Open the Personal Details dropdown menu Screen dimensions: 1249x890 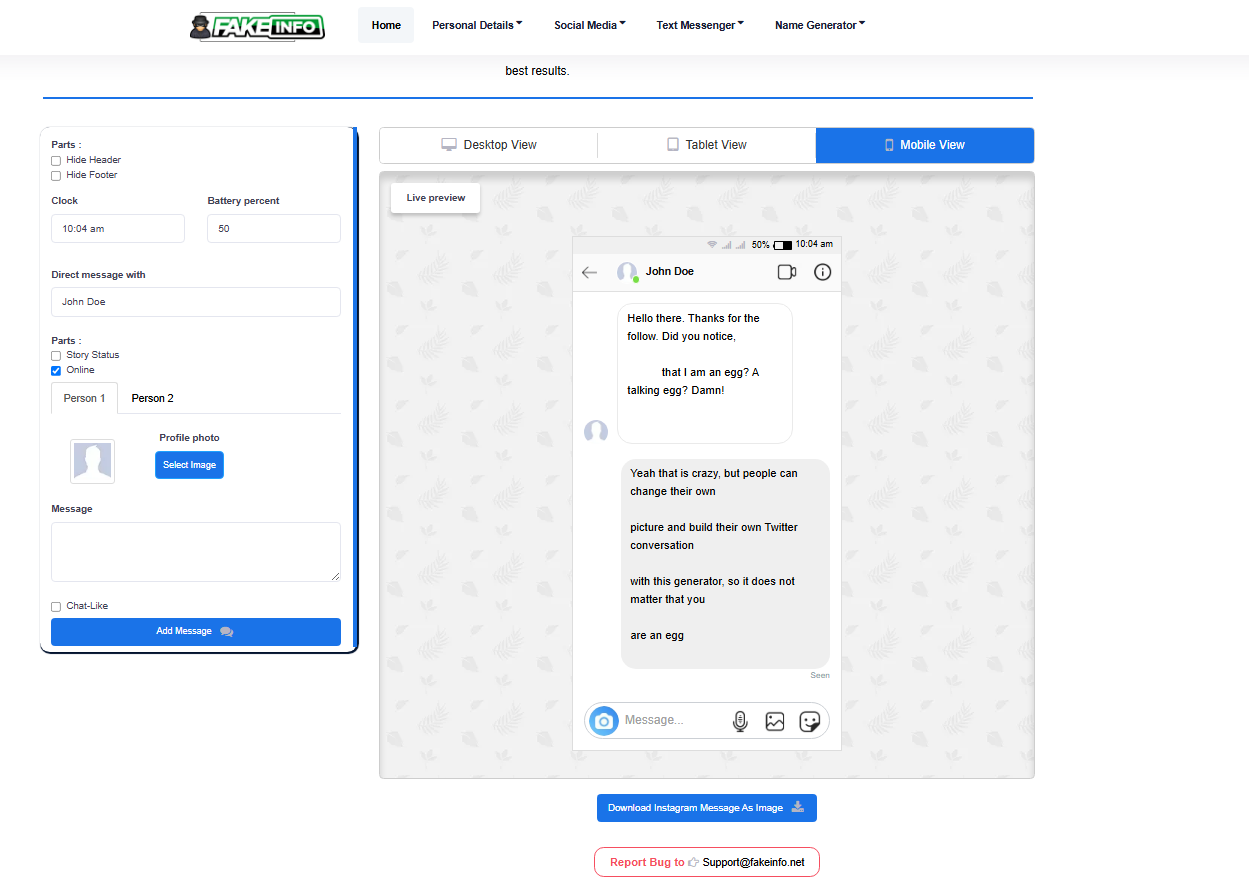point(477,25)
